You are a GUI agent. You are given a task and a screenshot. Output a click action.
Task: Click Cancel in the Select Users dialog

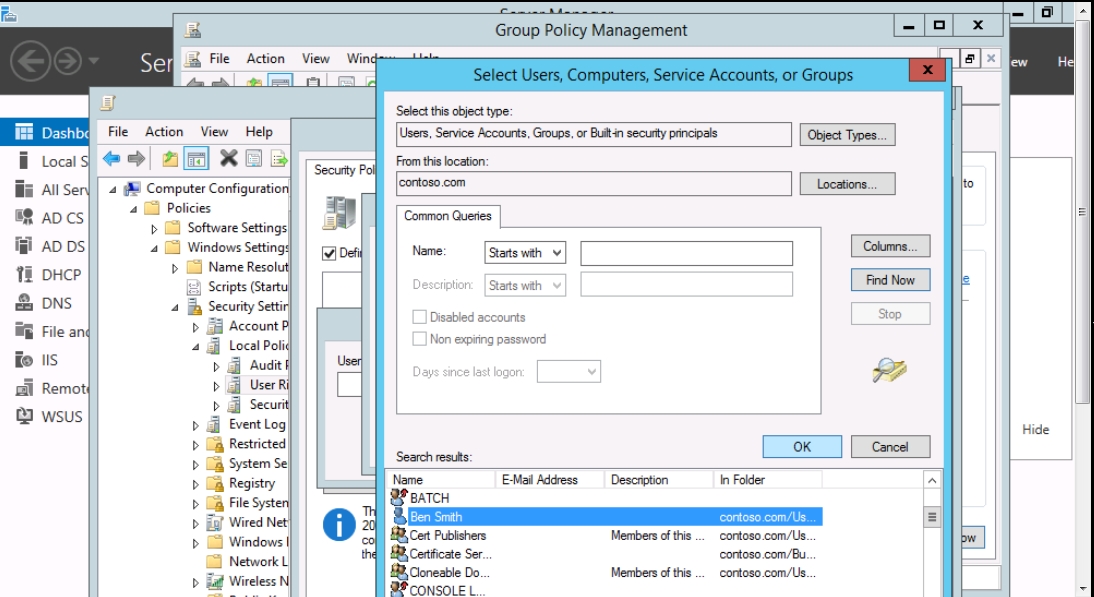(x=890, y=447)
